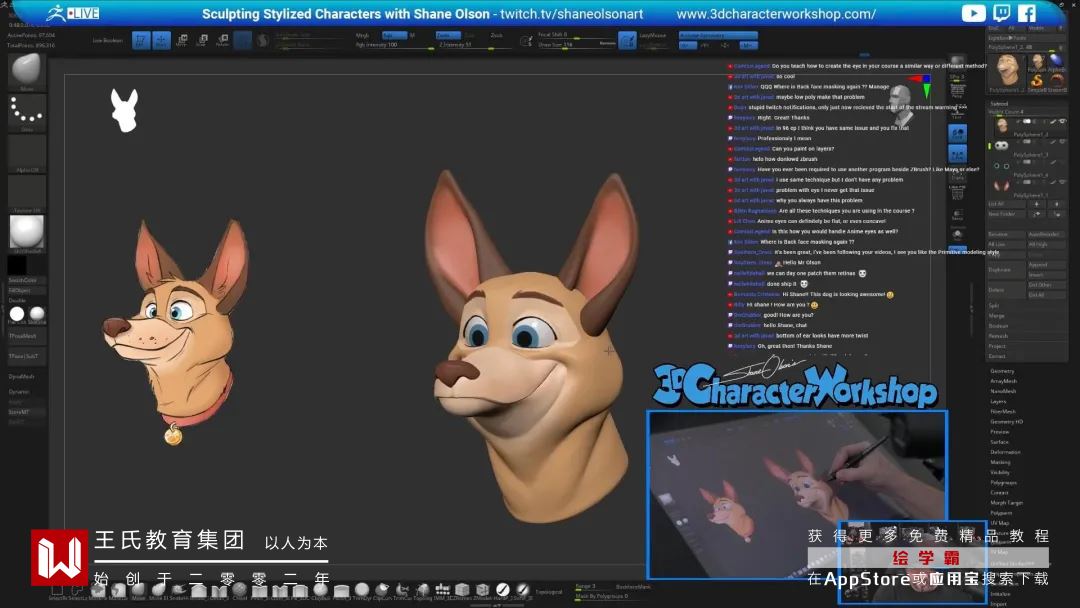Open YouTube icon in stream banner
This screenshot has height=608, width=1080.
pos(973,13)
